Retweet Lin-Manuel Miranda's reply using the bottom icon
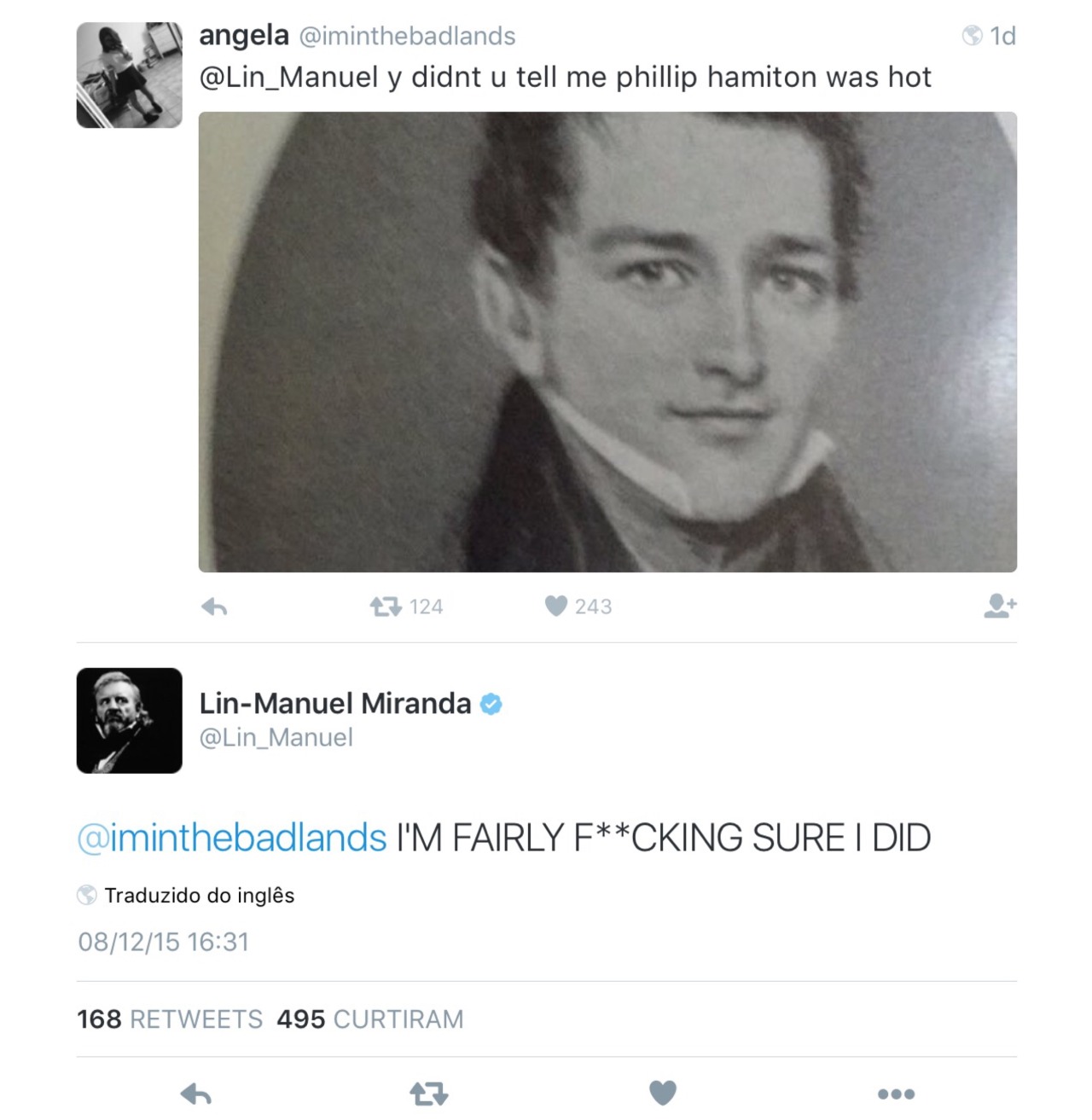Screen dimensions: 1092x1120 (428, 1094)
